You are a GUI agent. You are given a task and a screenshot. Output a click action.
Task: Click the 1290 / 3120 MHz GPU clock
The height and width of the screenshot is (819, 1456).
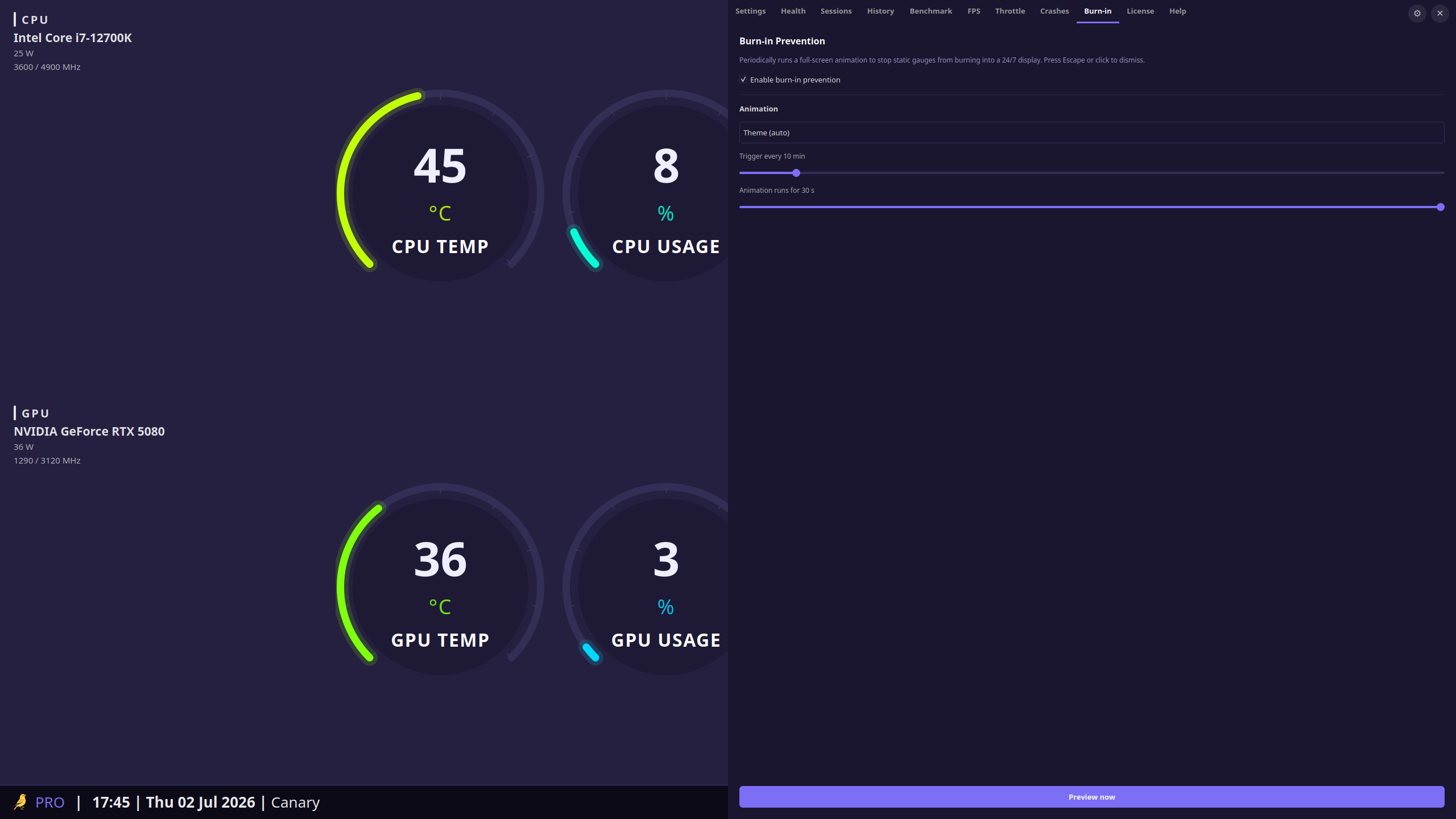pos(47,461)
